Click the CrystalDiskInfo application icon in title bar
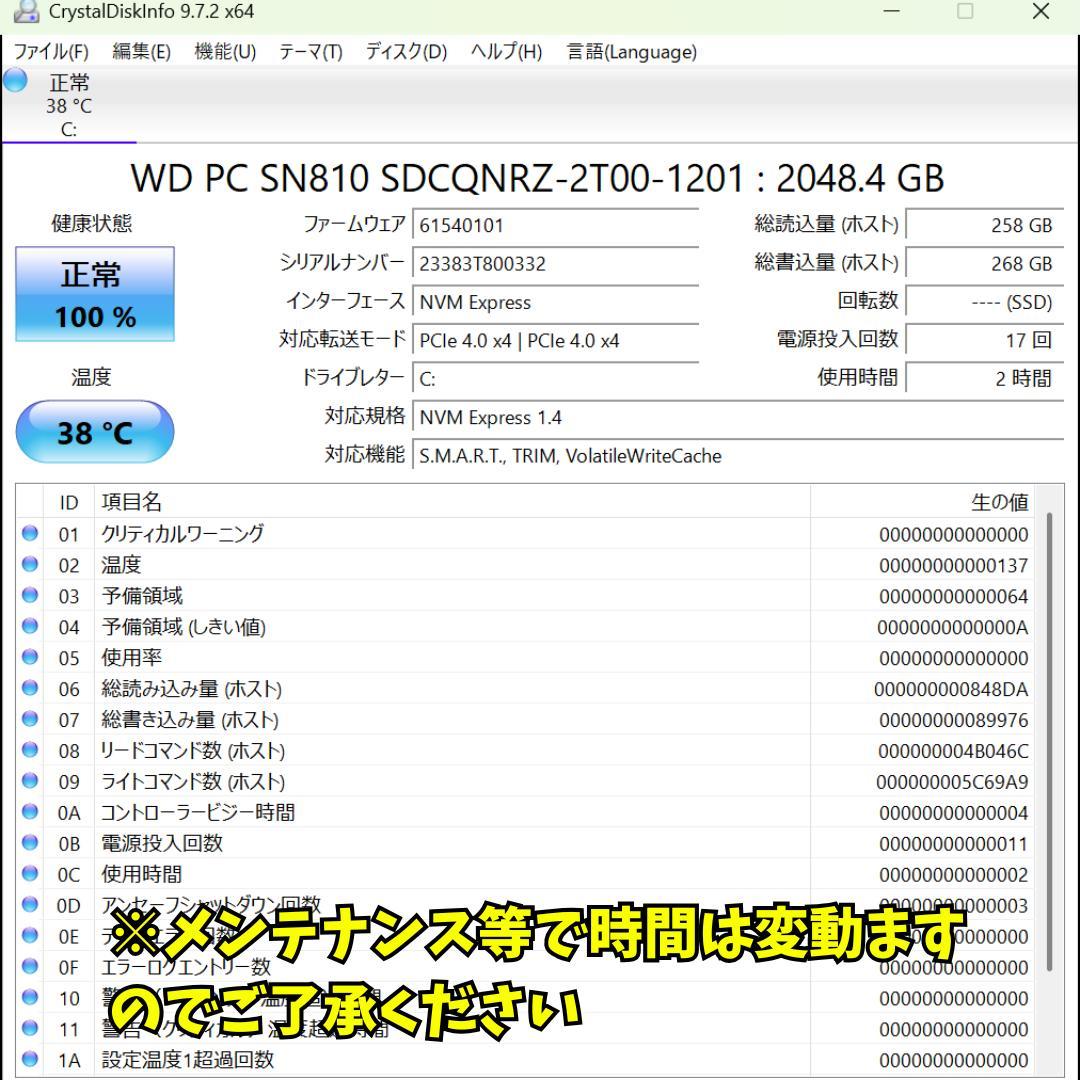Image resolution: width=1080 pixels, height=1080 pixels. point(25,13)
